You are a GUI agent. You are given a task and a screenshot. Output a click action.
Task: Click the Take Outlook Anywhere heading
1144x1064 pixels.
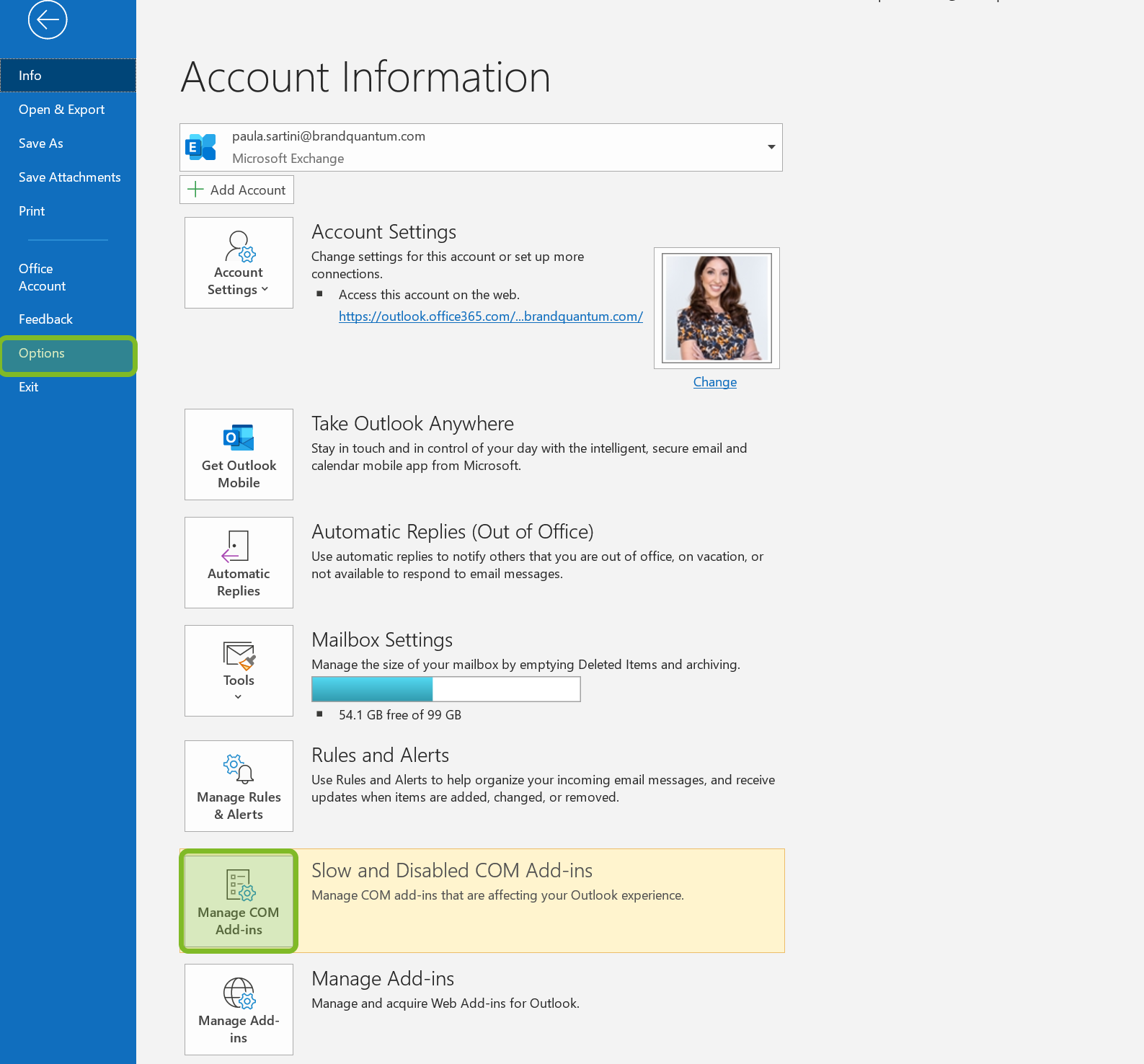(412, 424)
